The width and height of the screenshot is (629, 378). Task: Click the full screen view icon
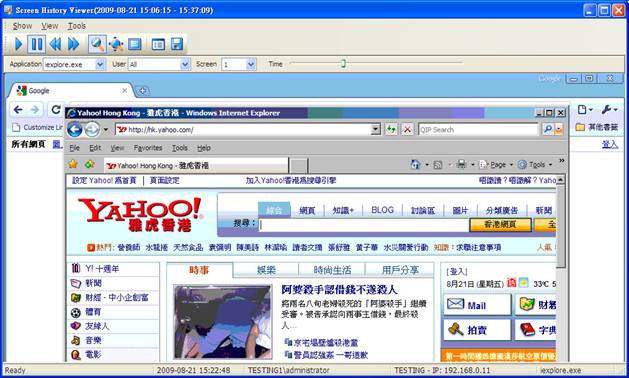tap(134, 44)
